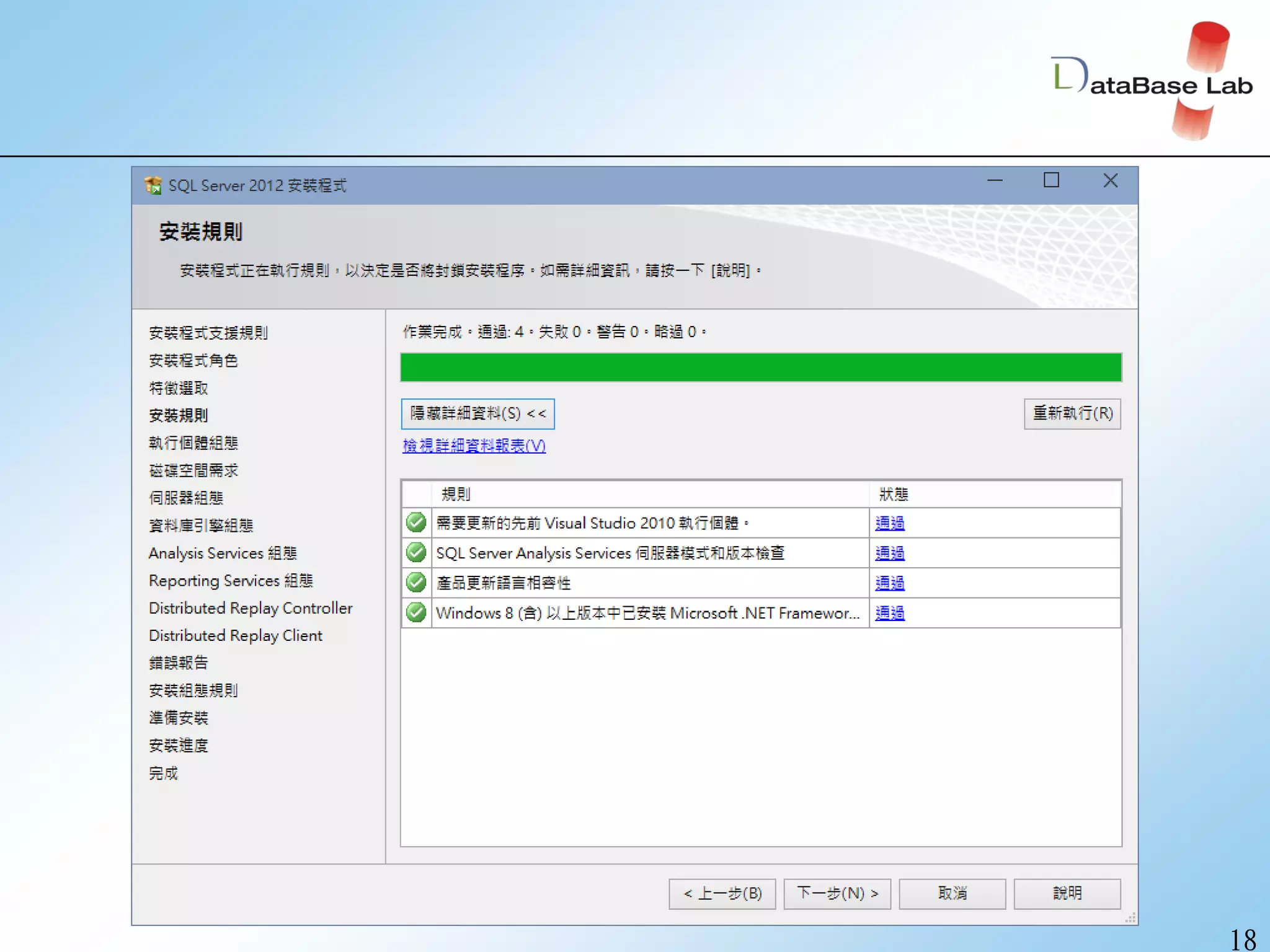Click the green completed progress bar
The width and height of the screenshot is (1270, 952).
[x=761, y=367]
